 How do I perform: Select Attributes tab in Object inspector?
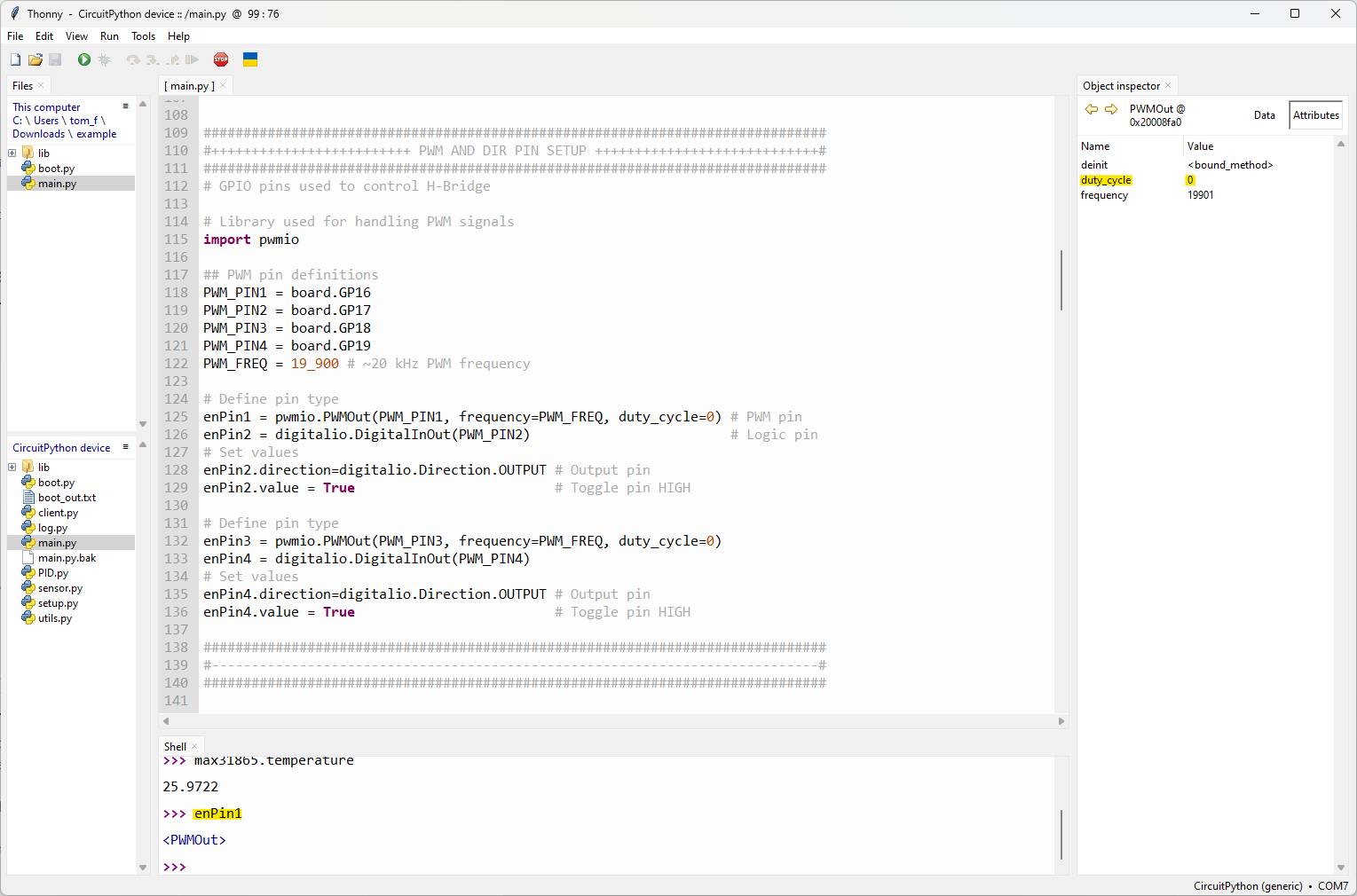coord(1315,115)
